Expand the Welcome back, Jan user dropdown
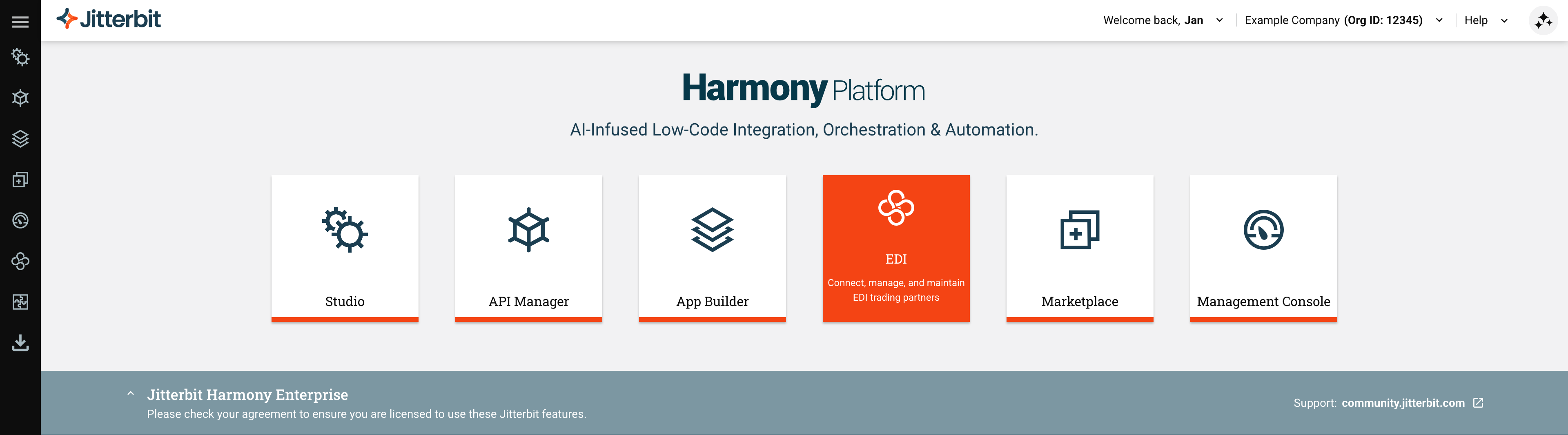The image size is (1568, 435). point(1163,21)
